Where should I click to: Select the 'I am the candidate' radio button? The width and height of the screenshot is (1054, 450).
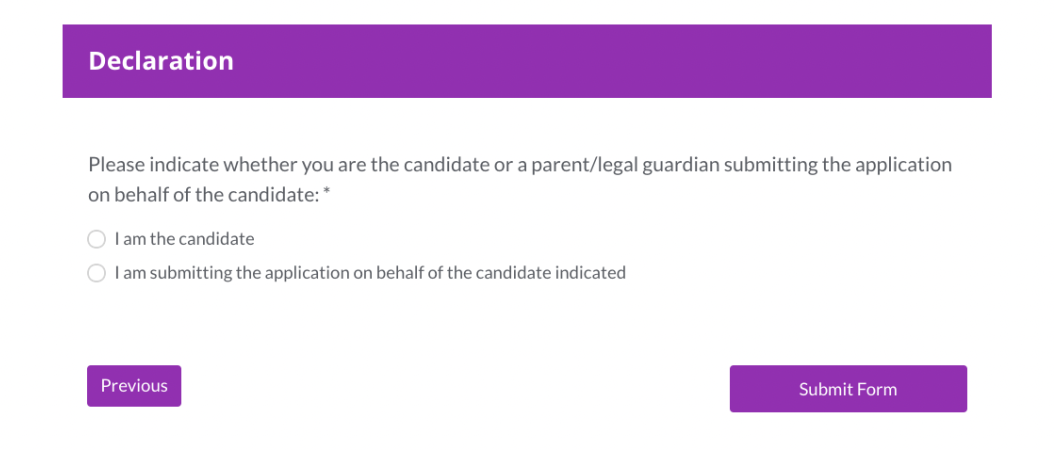tap(97, 239)
